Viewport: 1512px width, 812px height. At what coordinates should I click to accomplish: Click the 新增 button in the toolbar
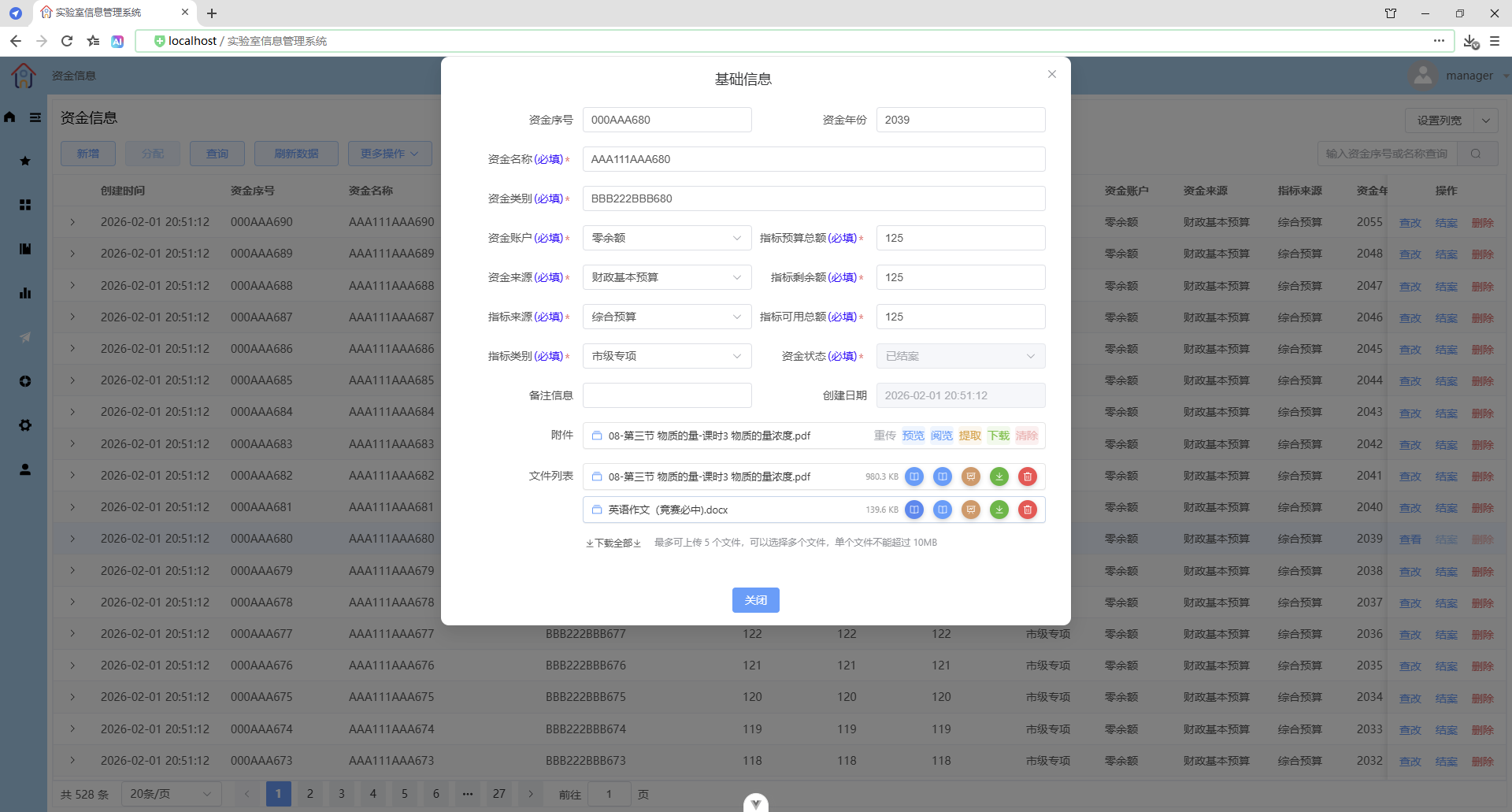click(x=88, y=154)
